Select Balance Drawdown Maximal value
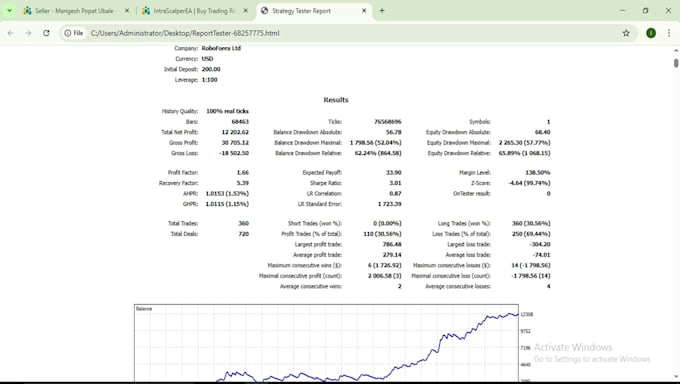 [376, 143]
